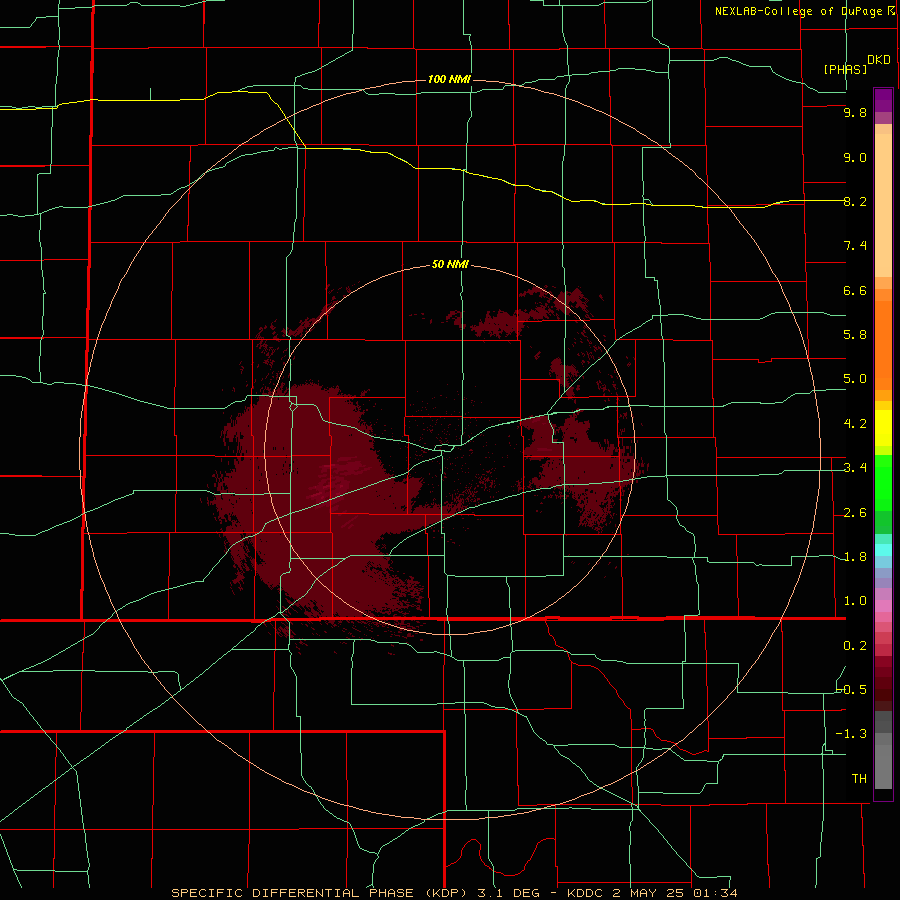Click the yellow segment of the color bar
The height and width of the screenshot is (900, 900).
pos(883,428)
